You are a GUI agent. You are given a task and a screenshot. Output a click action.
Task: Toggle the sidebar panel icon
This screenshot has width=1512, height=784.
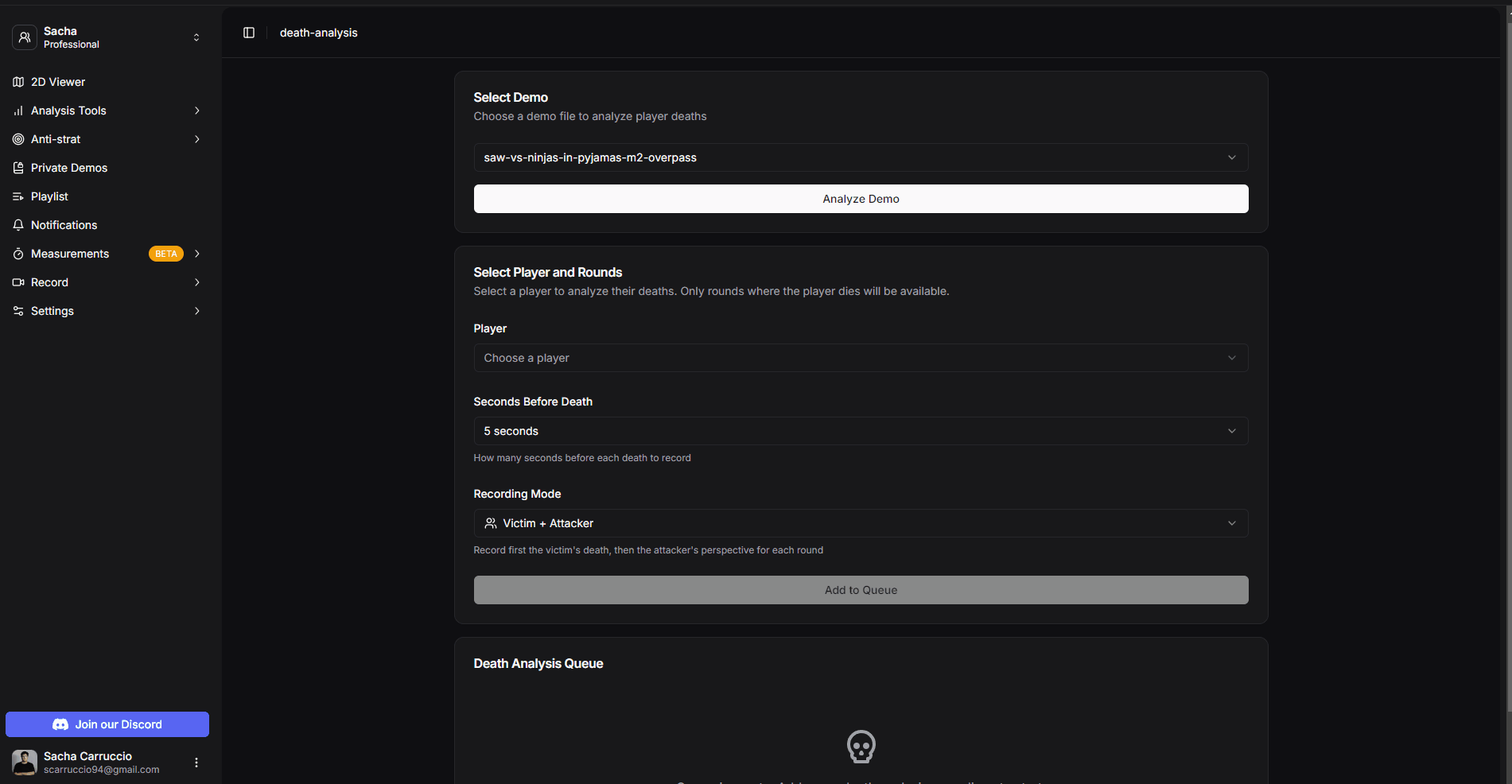pos(249,33)
